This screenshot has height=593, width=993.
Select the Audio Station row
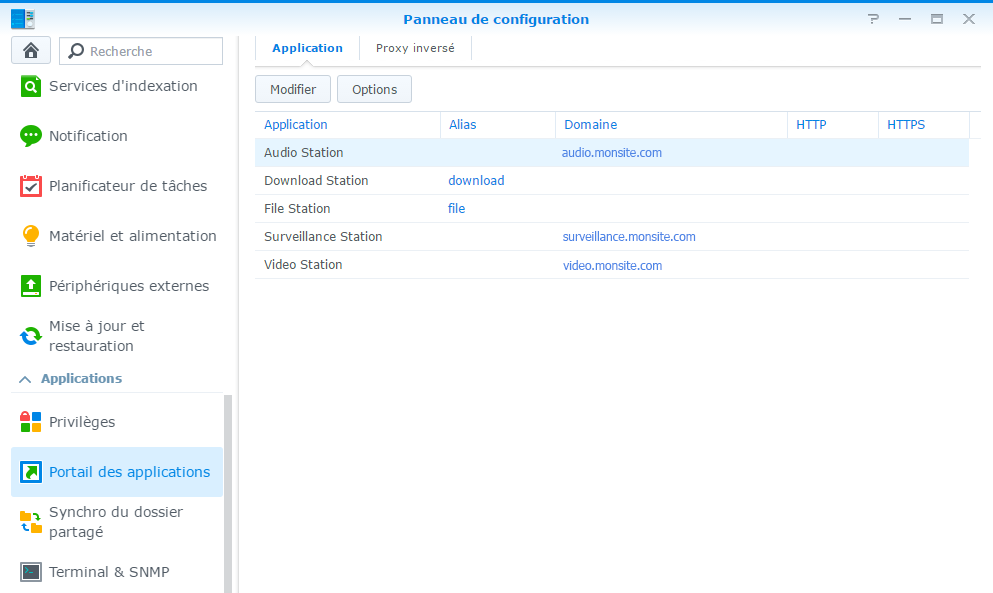click(x=612, y=153)
